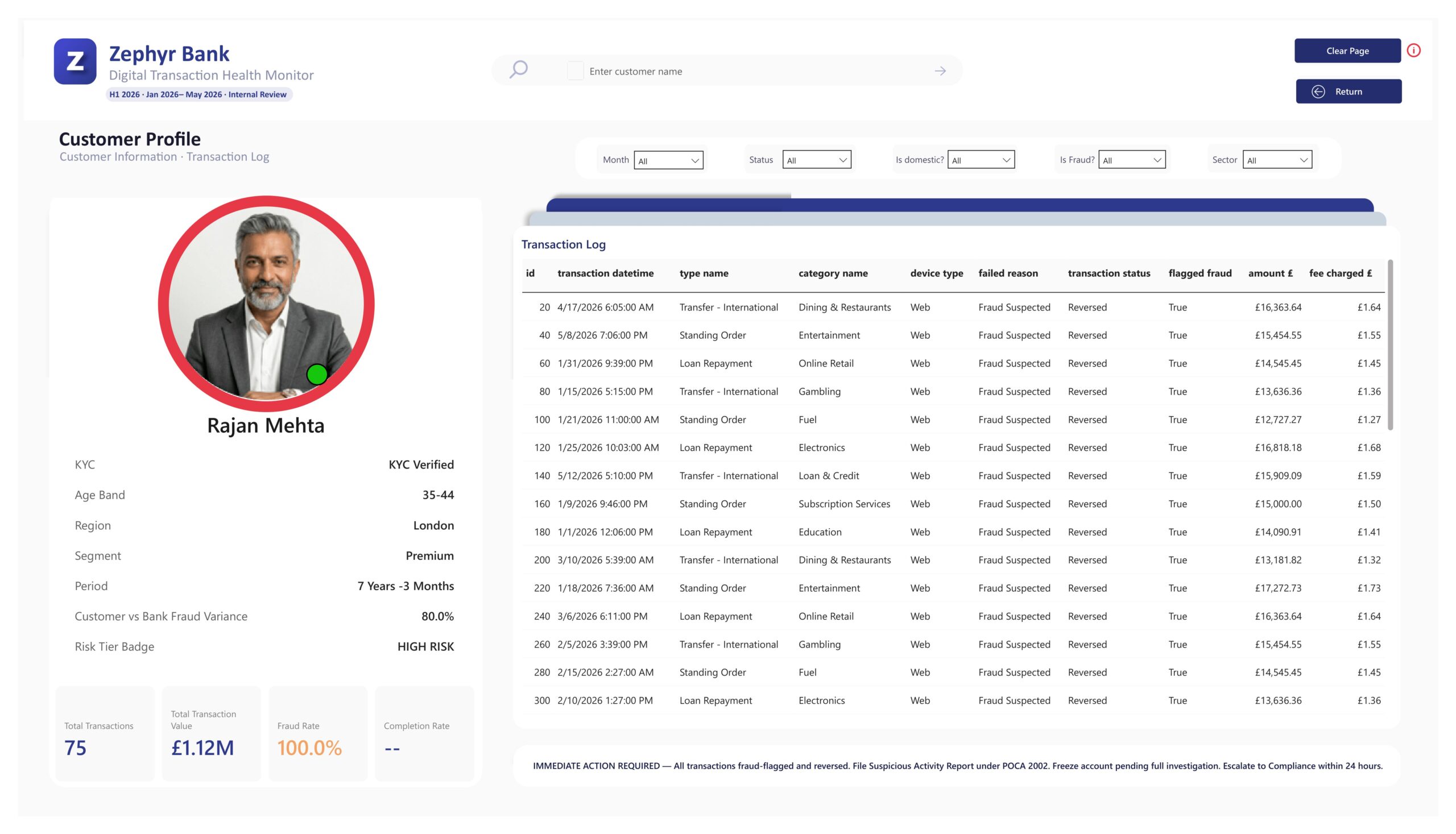Image resolution: width=1456 pixels, height=834 pixels.
Task: Expand the Is domestic? filter dropdown
Action: pos(981,160)
